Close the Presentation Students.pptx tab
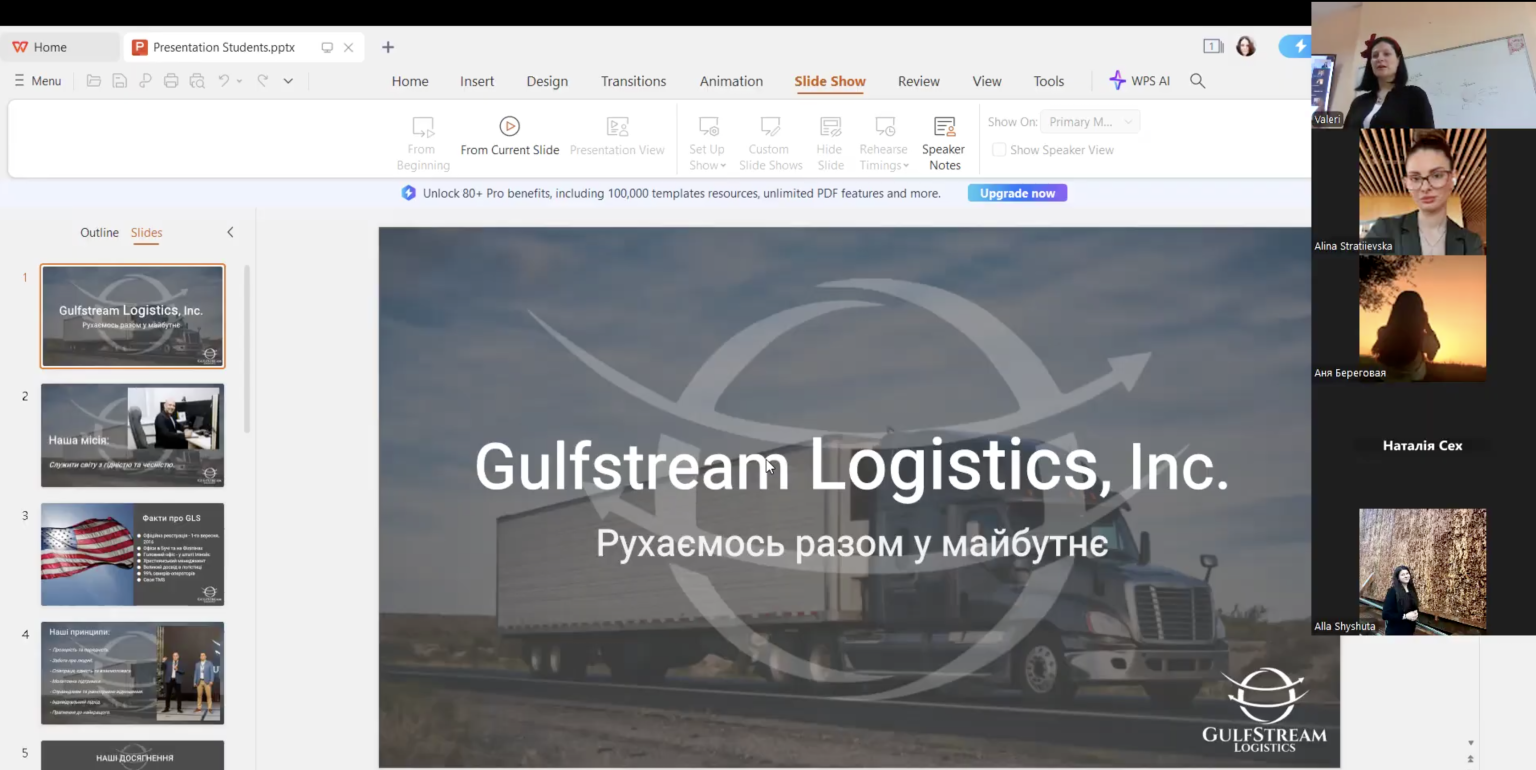The width and height of the screenshot is (1536, 770). [349, 47]
